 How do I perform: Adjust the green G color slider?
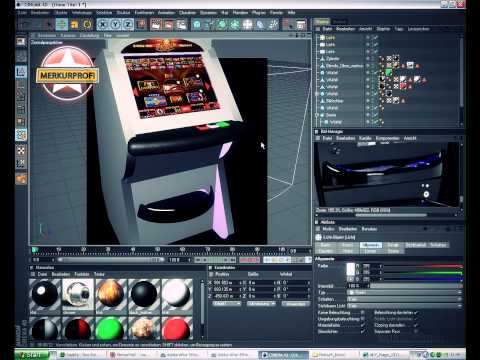[x=423, y=273]
